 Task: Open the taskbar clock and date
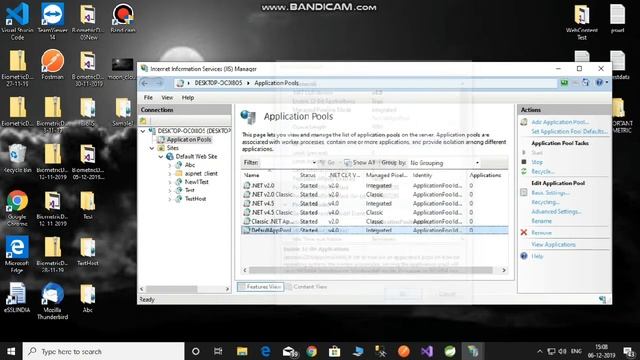(601, 351)
